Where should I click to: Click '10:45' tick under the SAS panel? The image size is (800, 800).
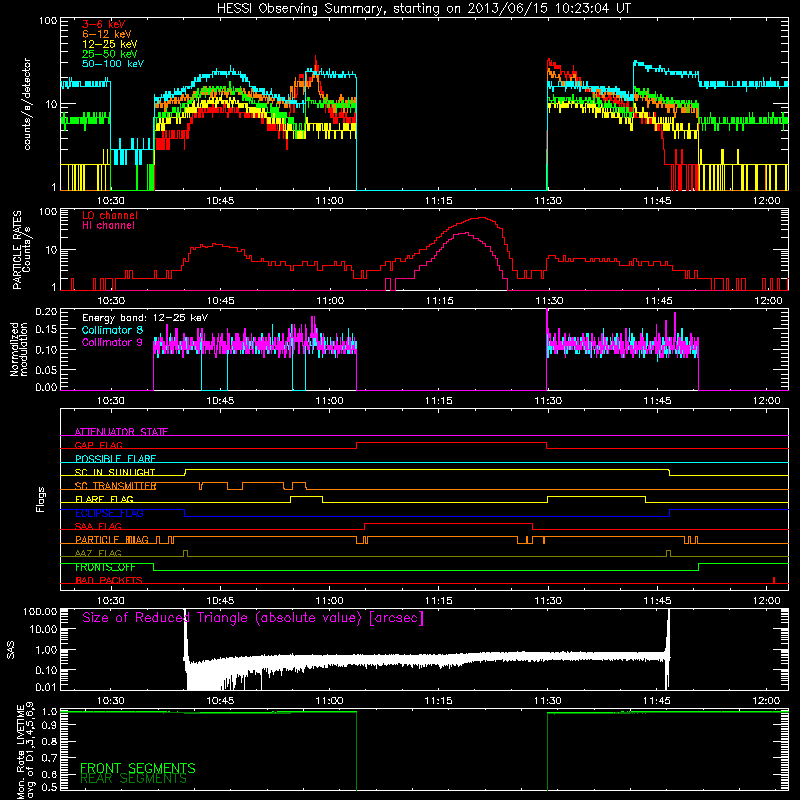(x=220, y=701)
